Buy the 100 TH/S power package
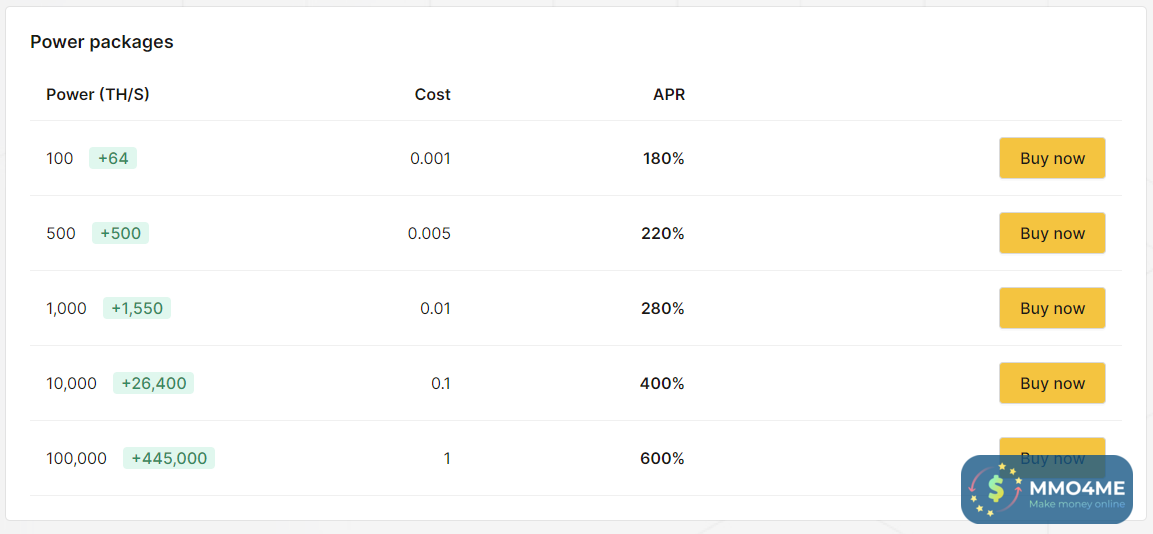The height and width of the screenshot is (534, 1153). tap(1051, 158)
